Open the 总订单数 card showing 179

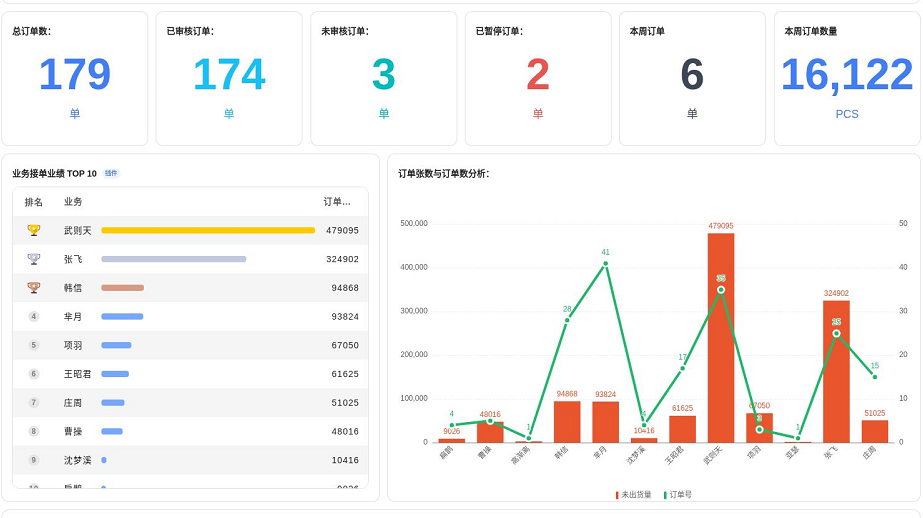(x=75, y=78)
